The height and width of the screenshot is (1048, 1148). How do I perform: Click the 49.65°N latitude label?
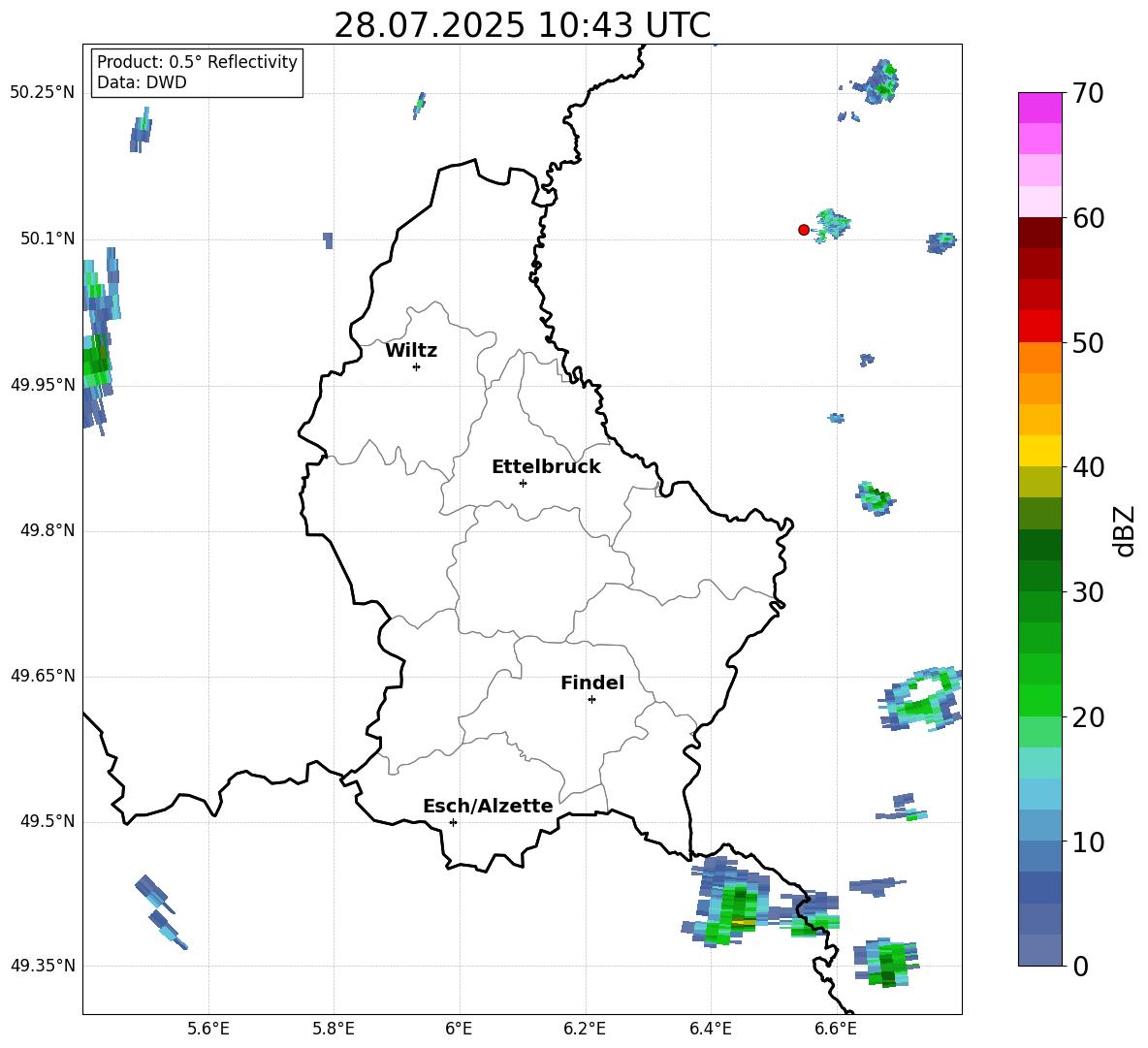pyautogui.click(x=43, y=676)
